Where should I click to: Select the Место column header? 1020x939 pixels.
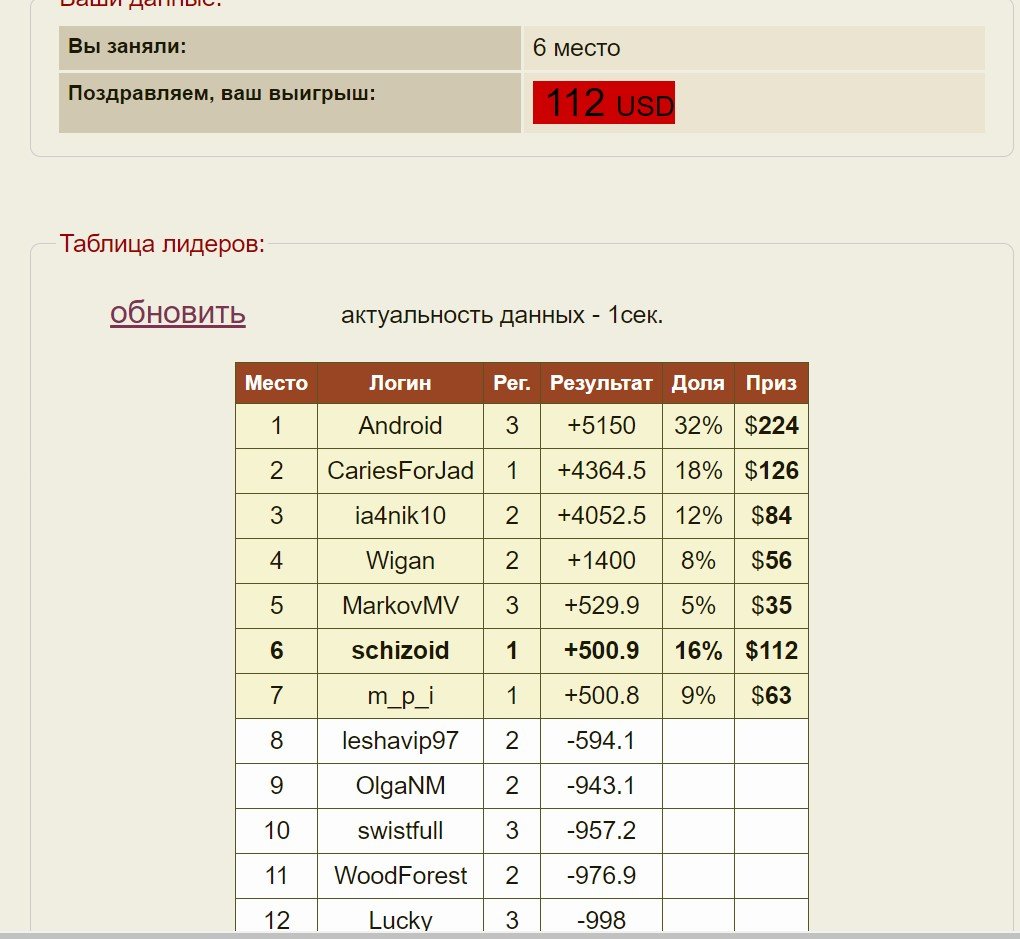(x=275, y=382)
